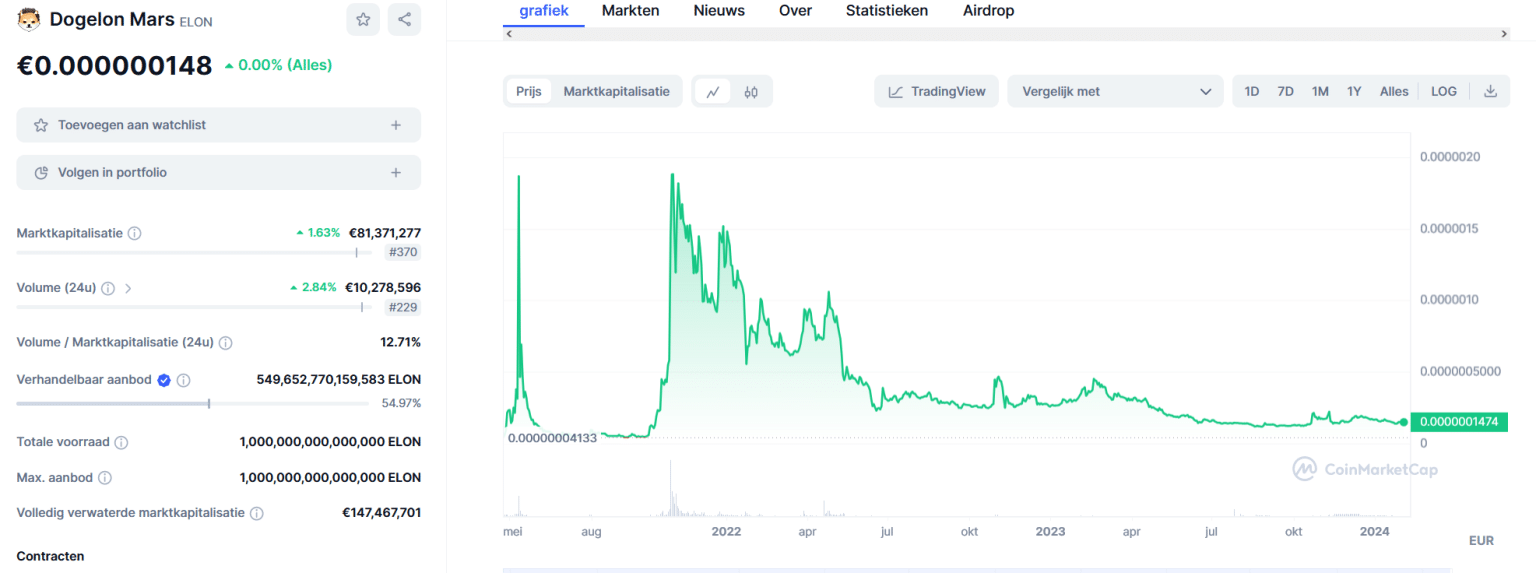Select 7D time range

(1286, 91)
